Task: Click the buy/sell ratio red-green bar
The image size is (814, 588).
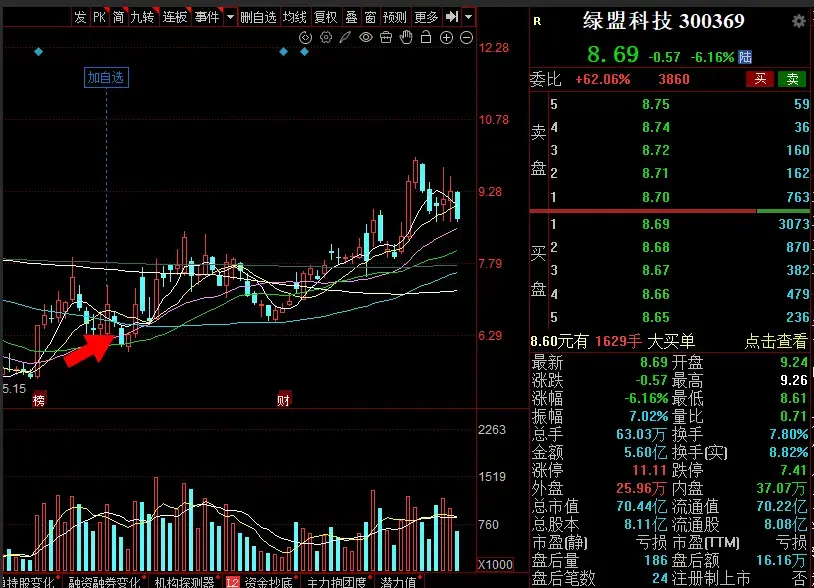Action: tap(669, 211)
